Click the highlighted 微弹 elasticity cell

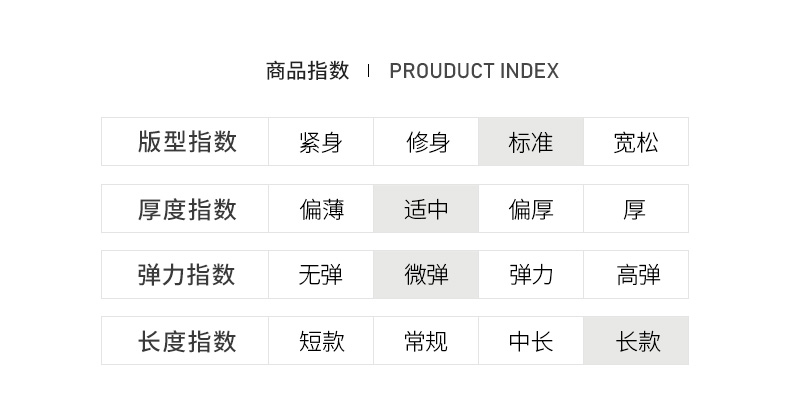point(427,275)
